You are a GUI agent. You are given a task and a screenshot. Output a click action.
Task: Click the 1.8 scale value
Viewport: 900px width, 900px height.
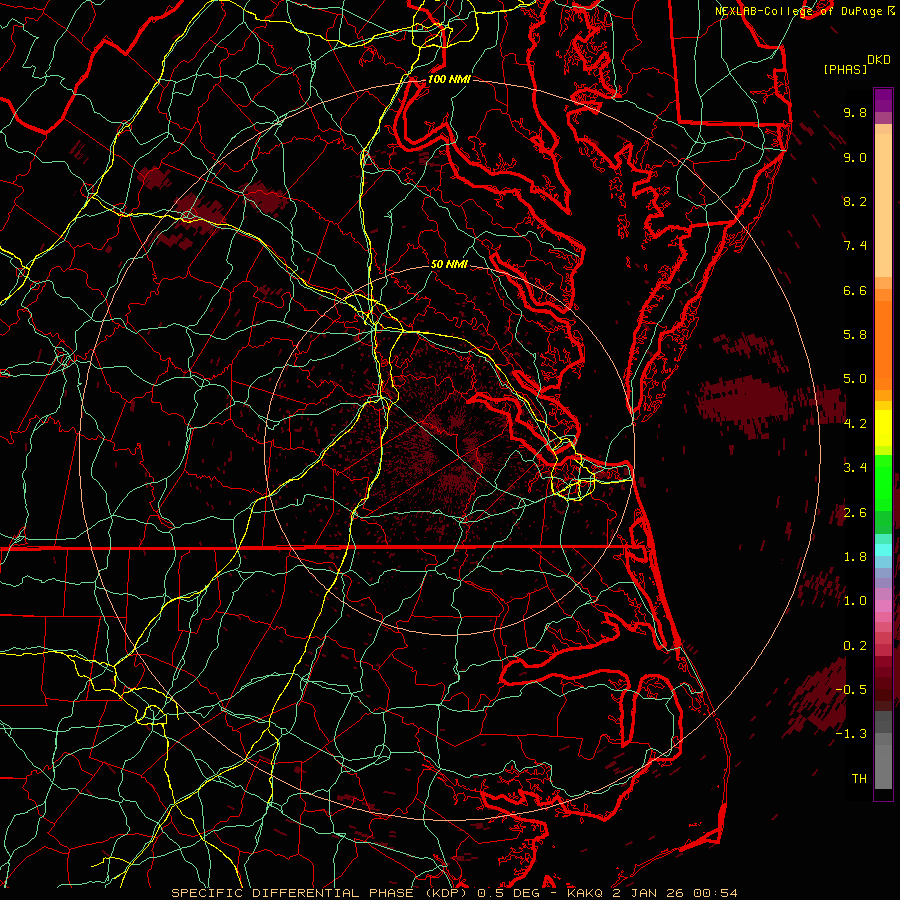tap(855, 557)
